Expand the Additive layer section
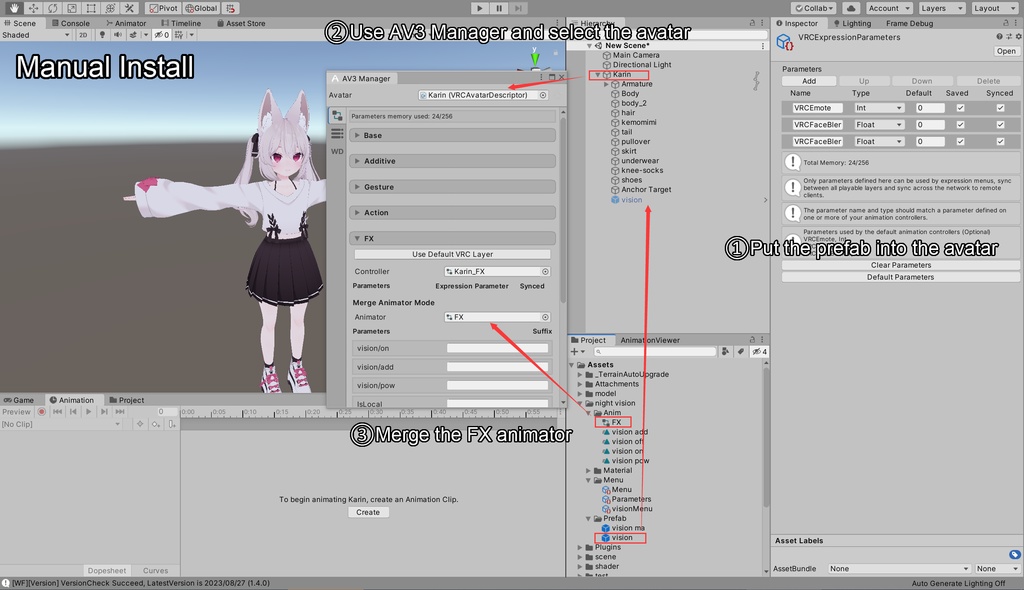 click(453, 161)
